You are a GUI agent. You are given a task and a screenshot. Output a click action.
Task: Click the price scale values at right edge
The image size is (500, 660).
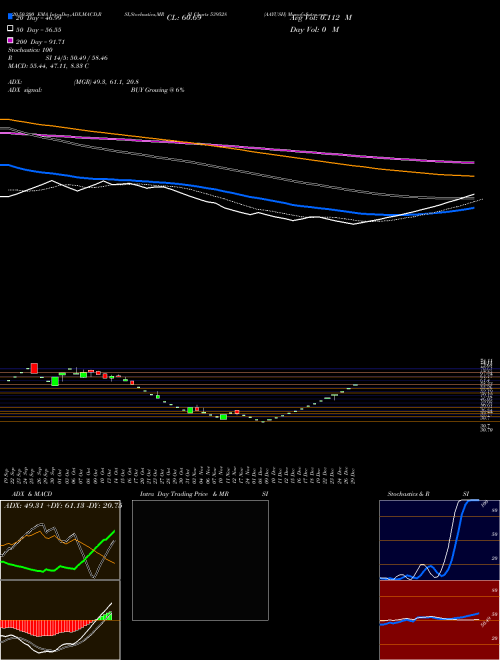(x=486, y=395)
